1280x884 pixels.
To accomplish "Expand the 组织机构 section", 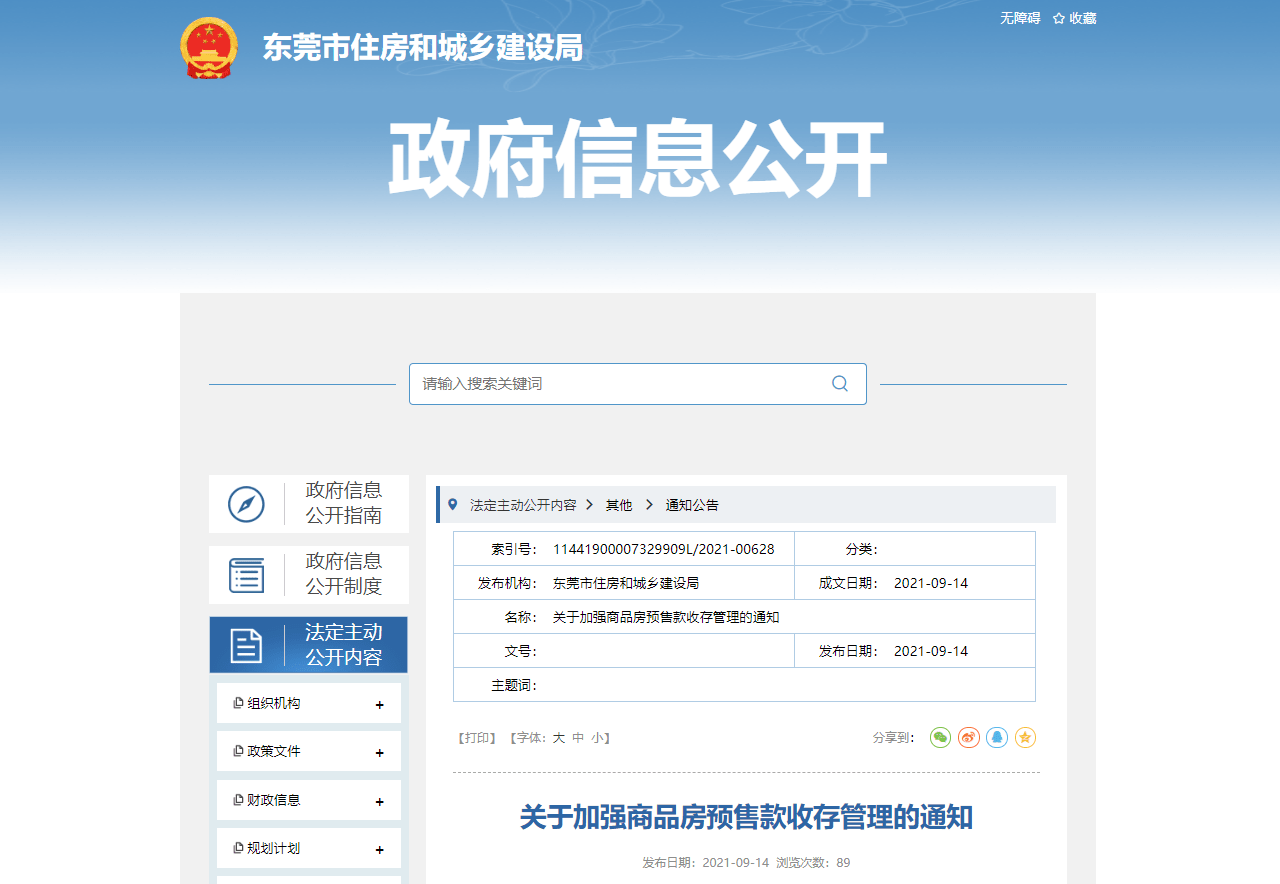I will pos(379,705).
